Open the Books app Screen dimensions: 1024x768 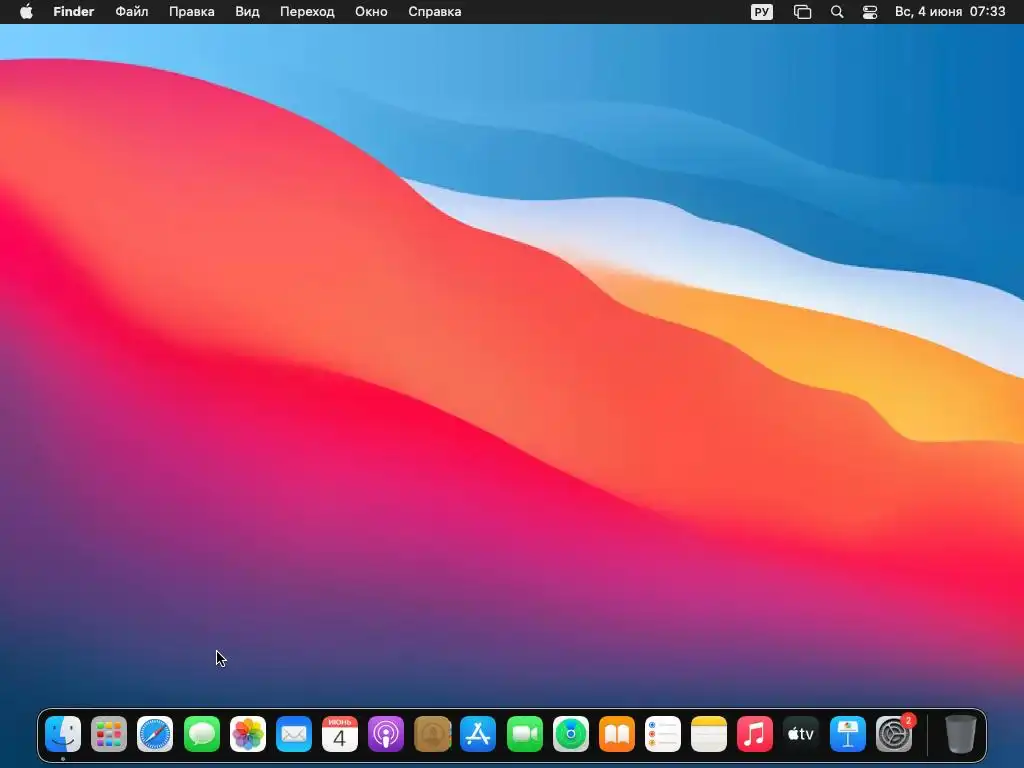(x=616, y=734)
